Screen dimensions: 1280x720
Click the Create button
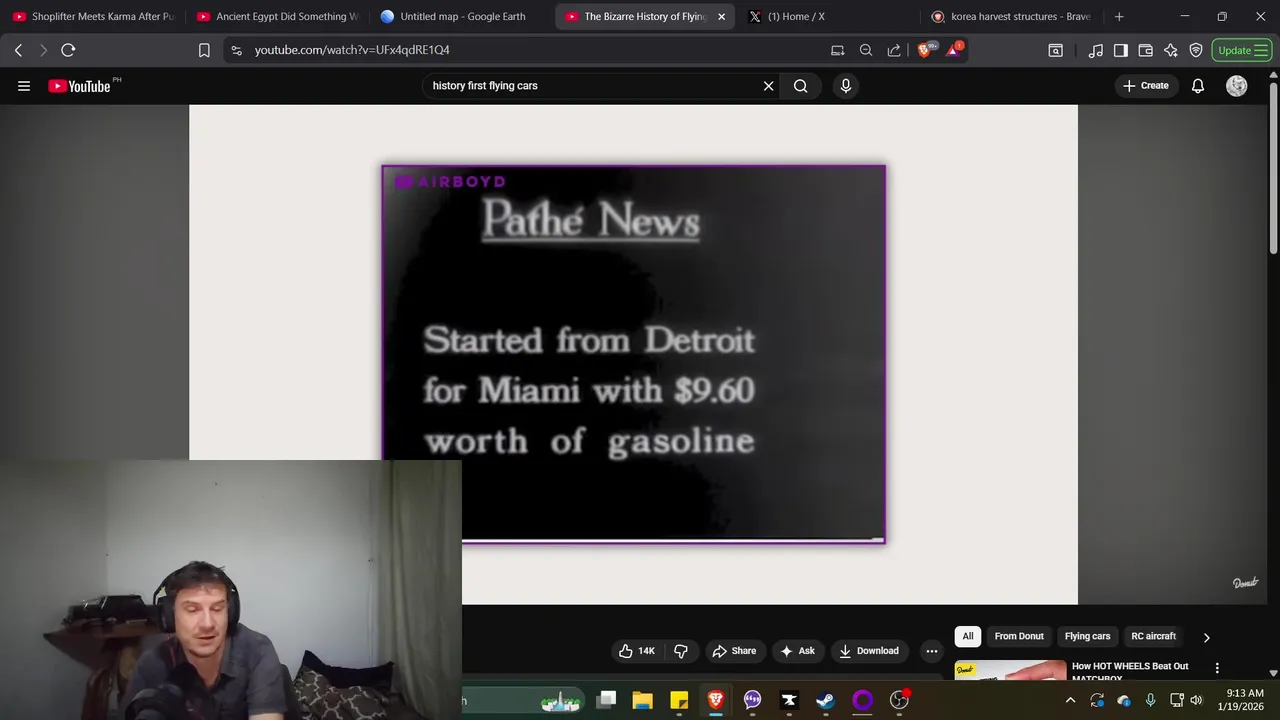coord(1146,86)
